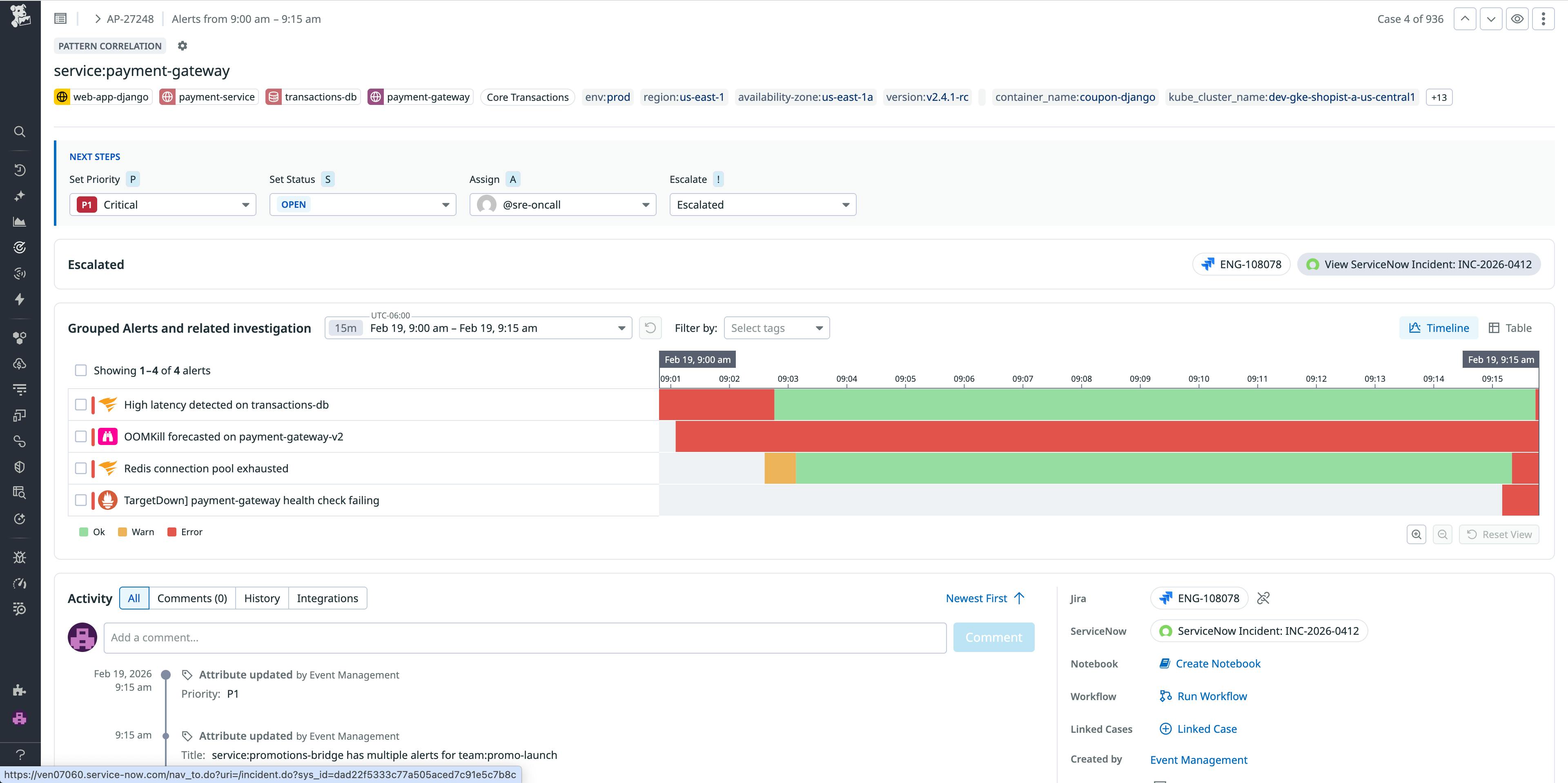Open the three-dot overflow menu at top right
1568x783 pixels.
pyautogui.click(x=1543, y=18)
